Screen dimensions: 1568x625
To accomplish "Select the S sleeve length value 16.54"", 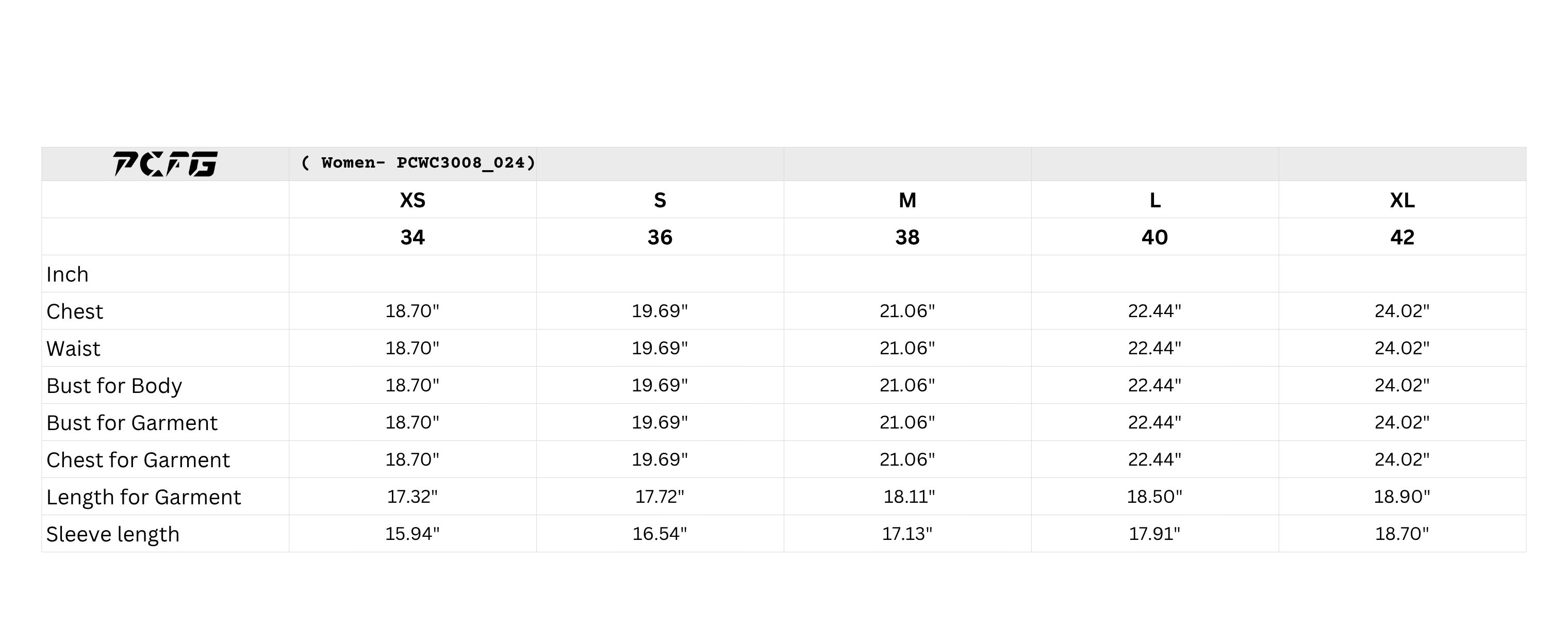I will [660, 534].
